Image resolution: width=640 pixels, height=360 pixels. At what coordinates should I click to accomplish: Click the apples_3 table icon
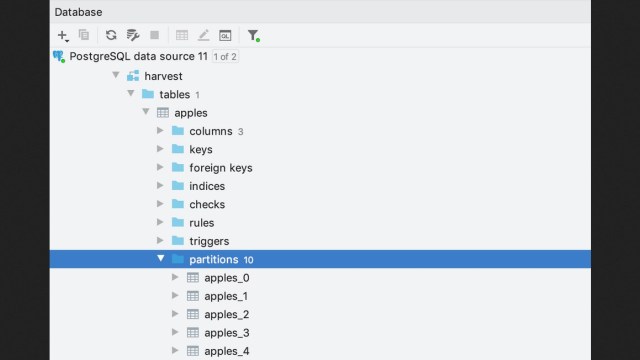[193, 333]
